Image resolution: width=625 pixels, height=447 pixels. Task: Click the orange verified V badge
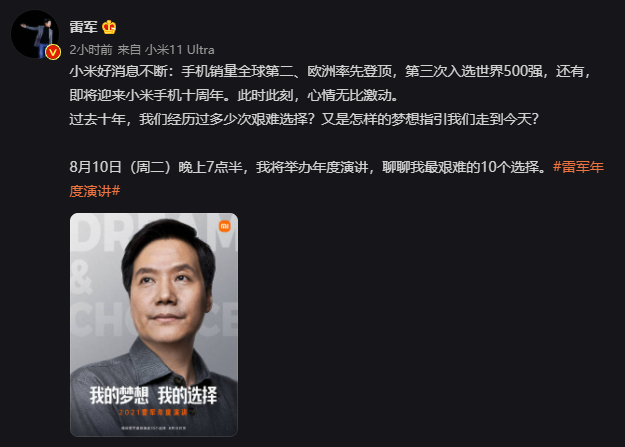[x=53, y=52]
